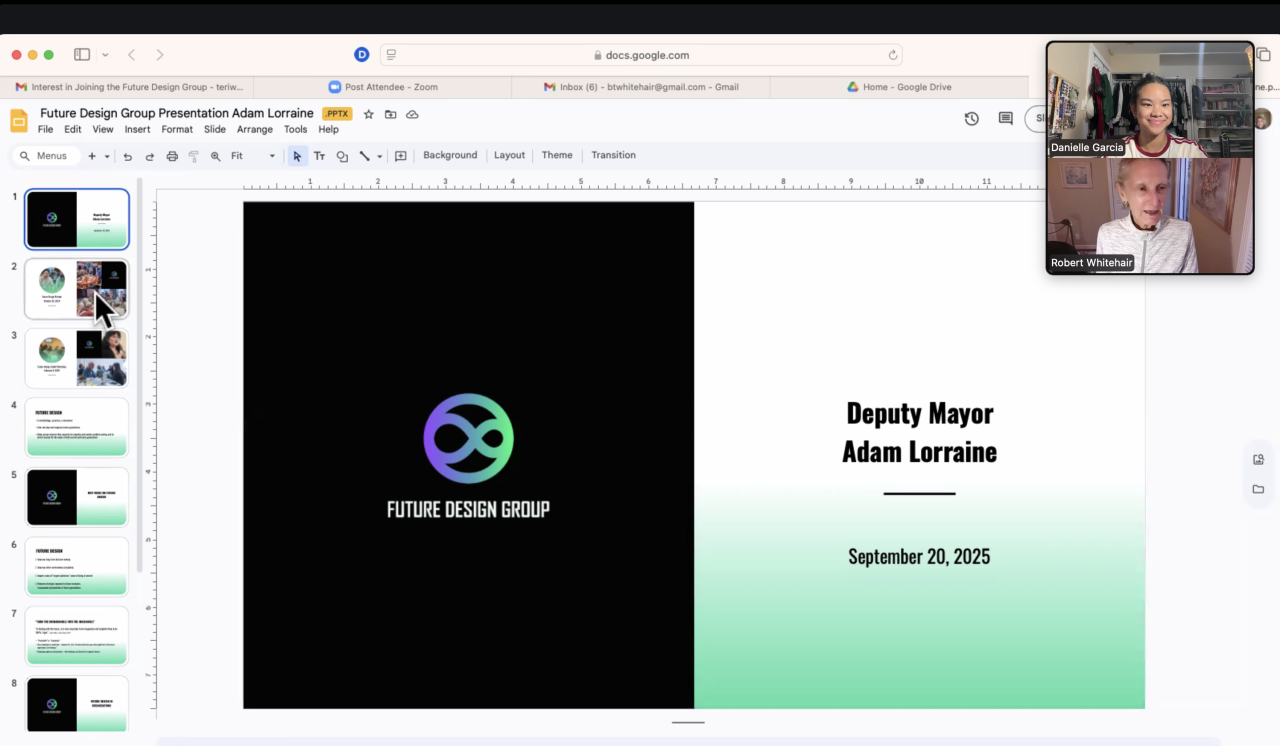The height and width of the screenshot is (746, 1280).
Task: Open the Edit menu
Action: 73,130
